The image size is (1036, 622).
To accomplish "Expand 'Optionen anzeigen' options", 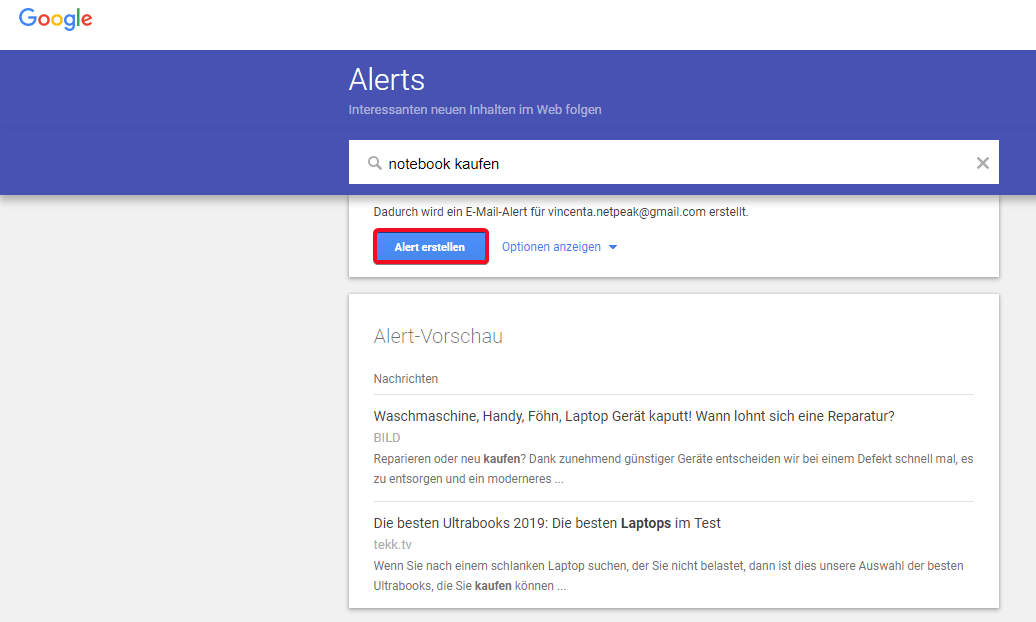I will tap(559, 247).
